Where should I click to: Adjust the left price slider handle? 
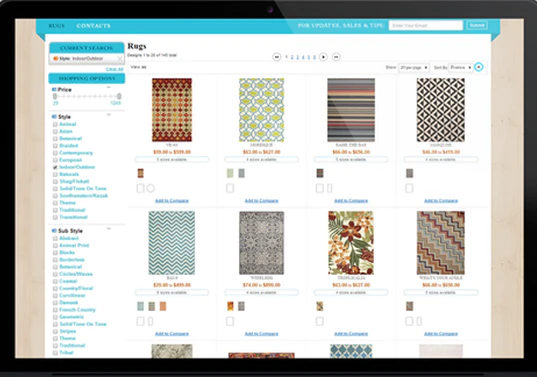[x=55, y=97]
